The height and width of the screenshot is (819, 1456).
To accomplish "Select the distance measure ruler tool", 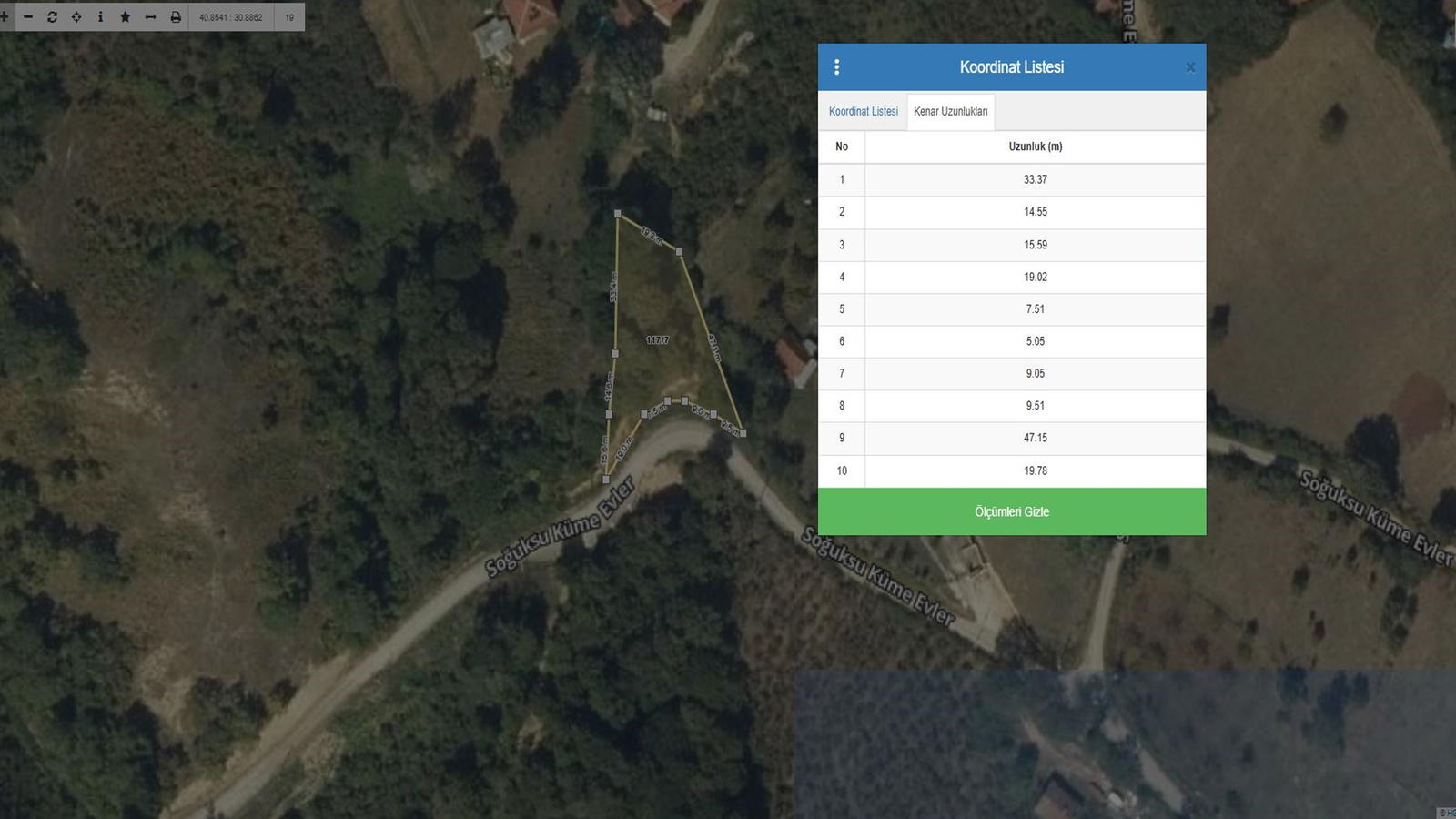I will tap(150, 16).
